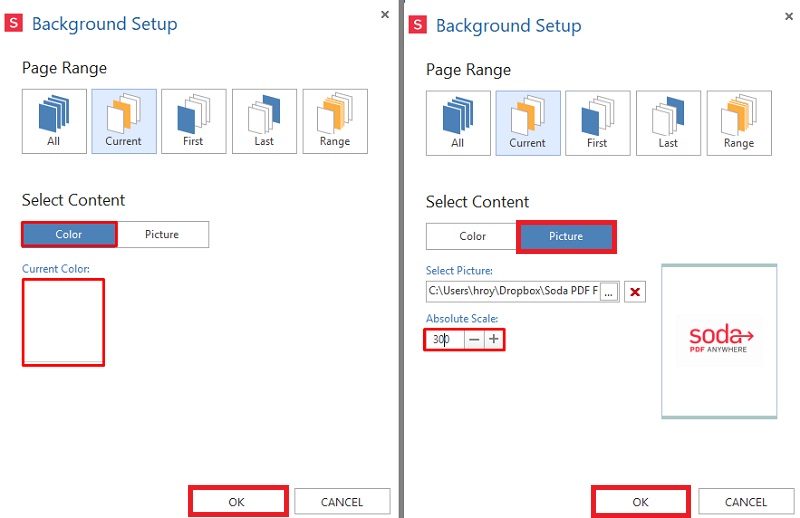Screen dimensions: 800x518
Task: Confirm with OK in left dialog
Action: [237, 502]
